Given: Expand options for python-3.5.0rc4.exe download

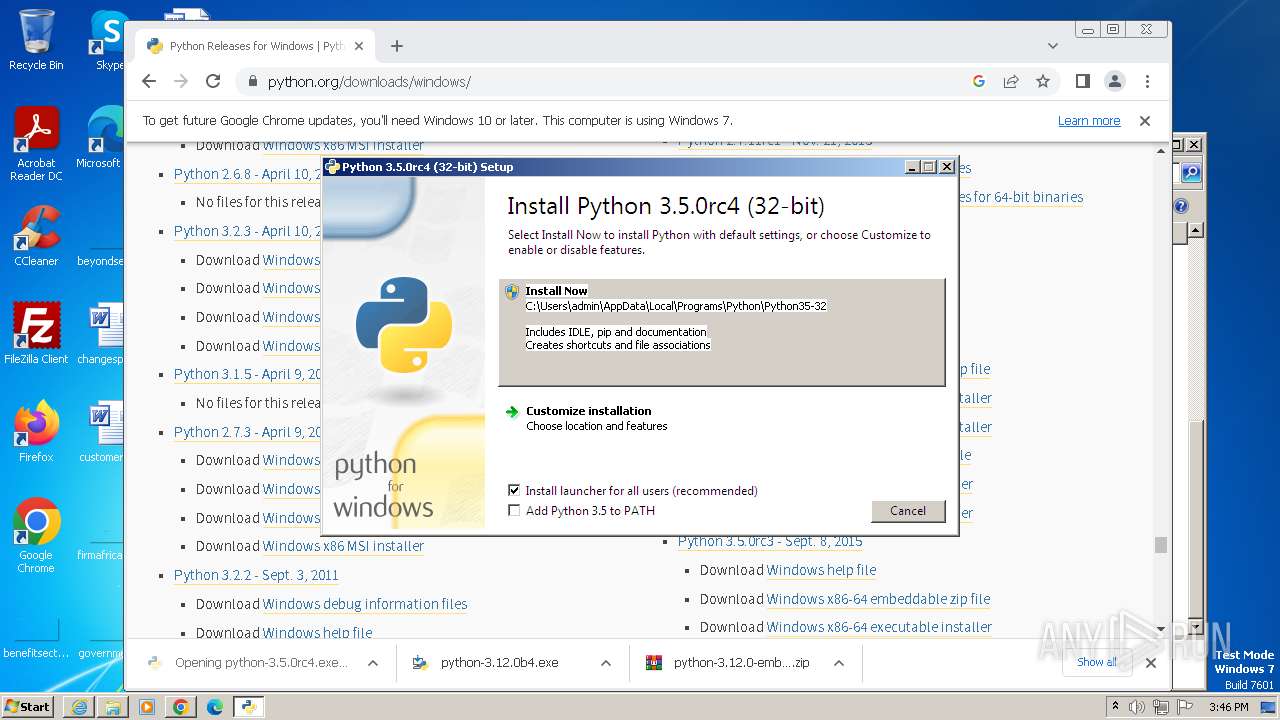Looking at the screenshot, I should pos(372,663).
